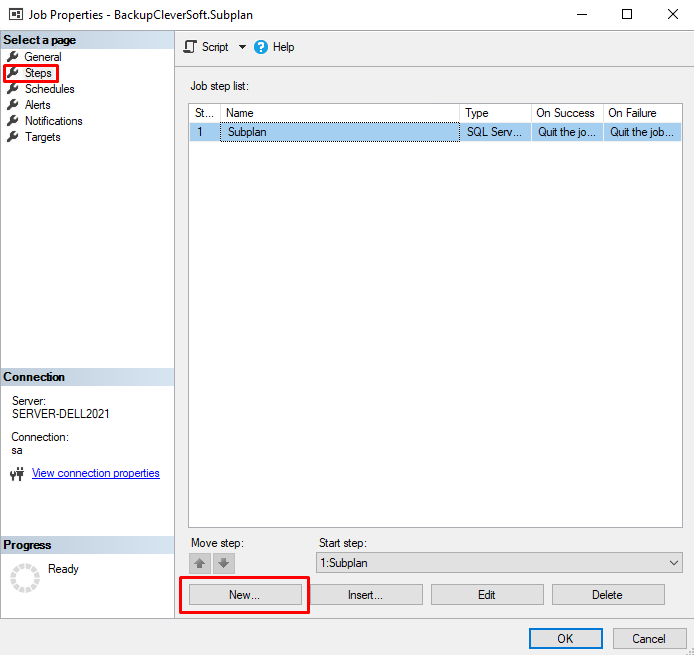Move step up with arrow button

(x=200, y=563)
